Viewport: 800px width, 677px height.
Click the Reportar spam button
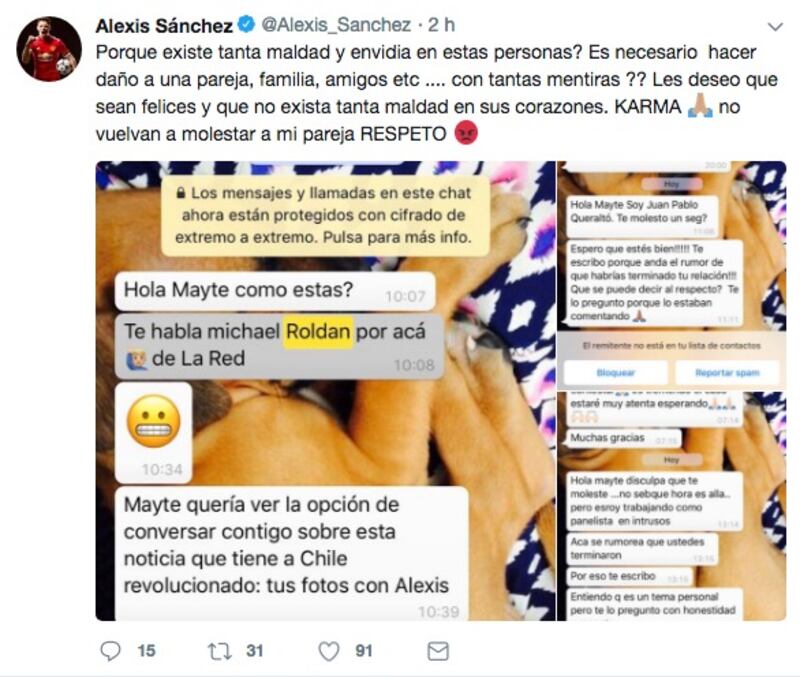click(x=728, y=372)
